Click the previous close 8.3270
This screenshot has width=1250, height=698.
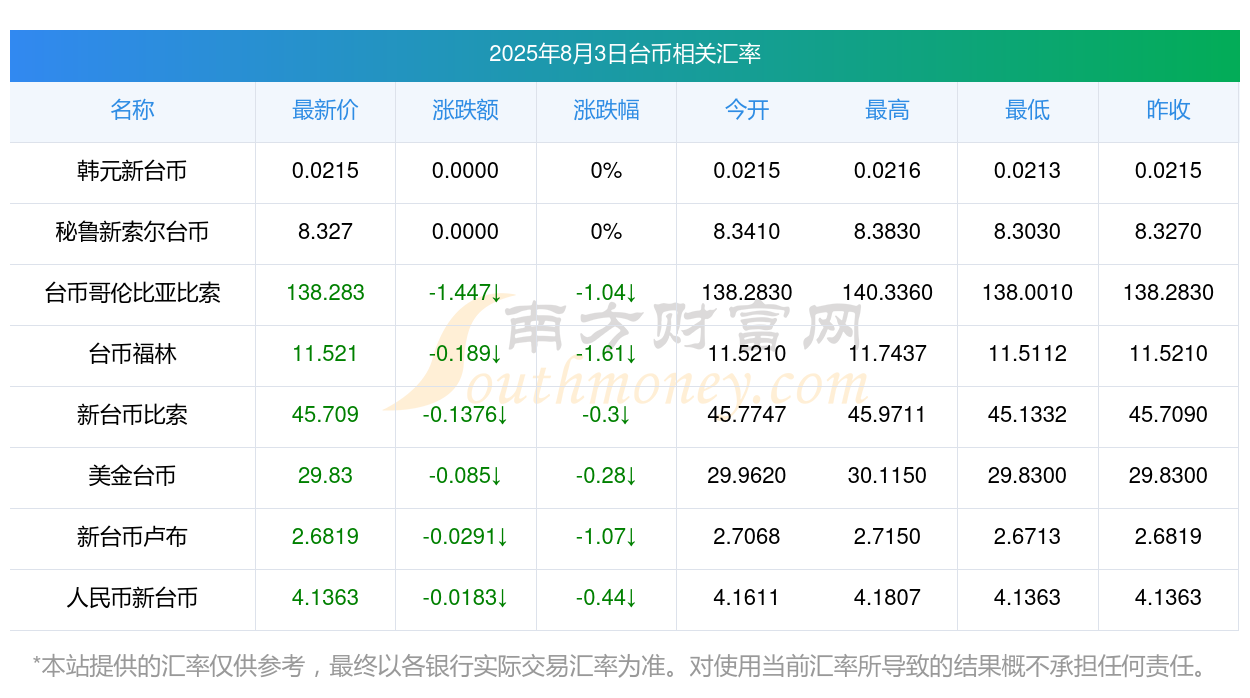[x=1168, y=232]
